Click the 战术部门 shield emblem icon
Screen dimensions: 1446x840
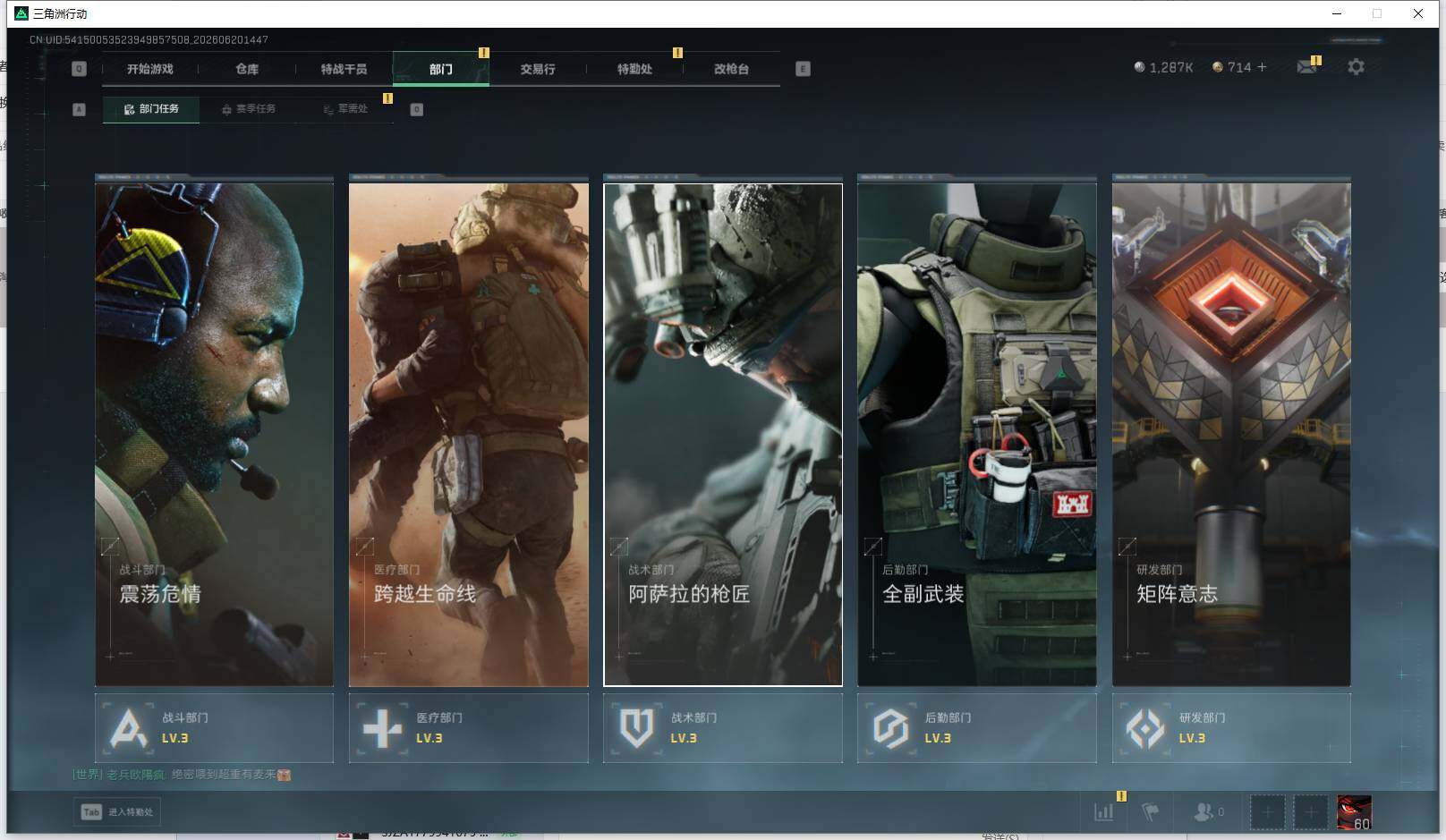tap(636, 728)
